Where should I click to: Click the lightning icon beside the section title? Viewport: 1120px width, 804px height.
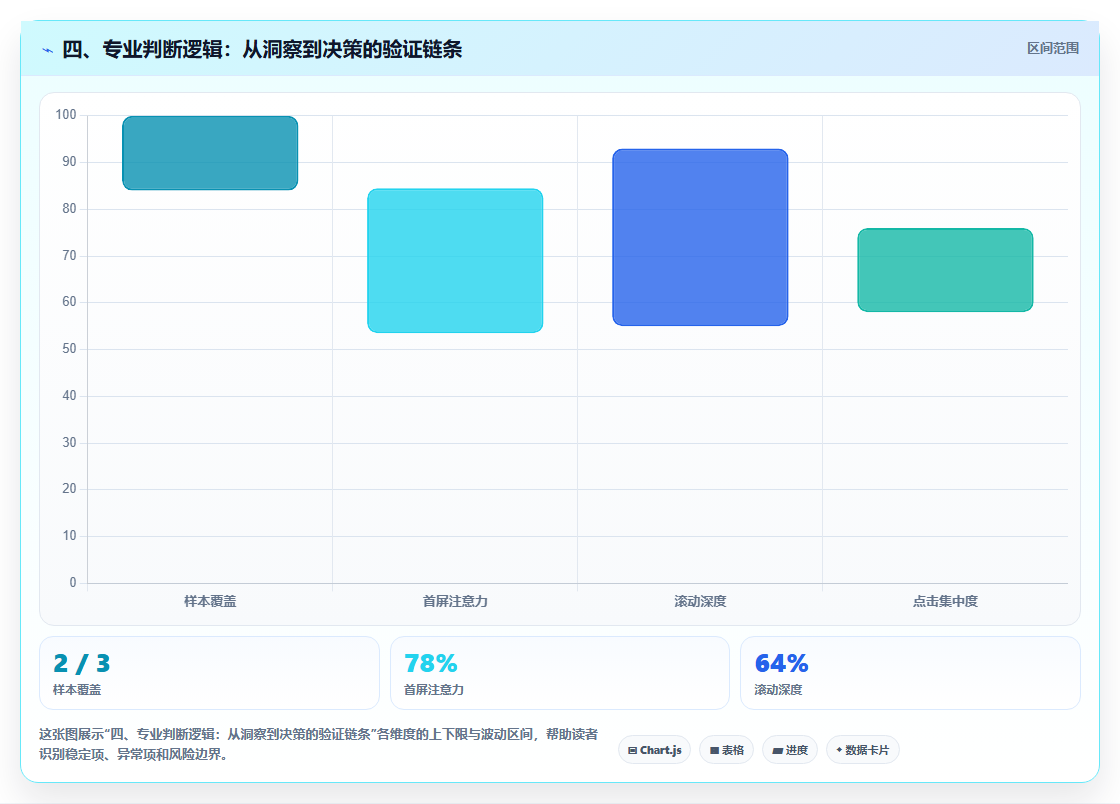pyautogui.click(x=47, y=50)
